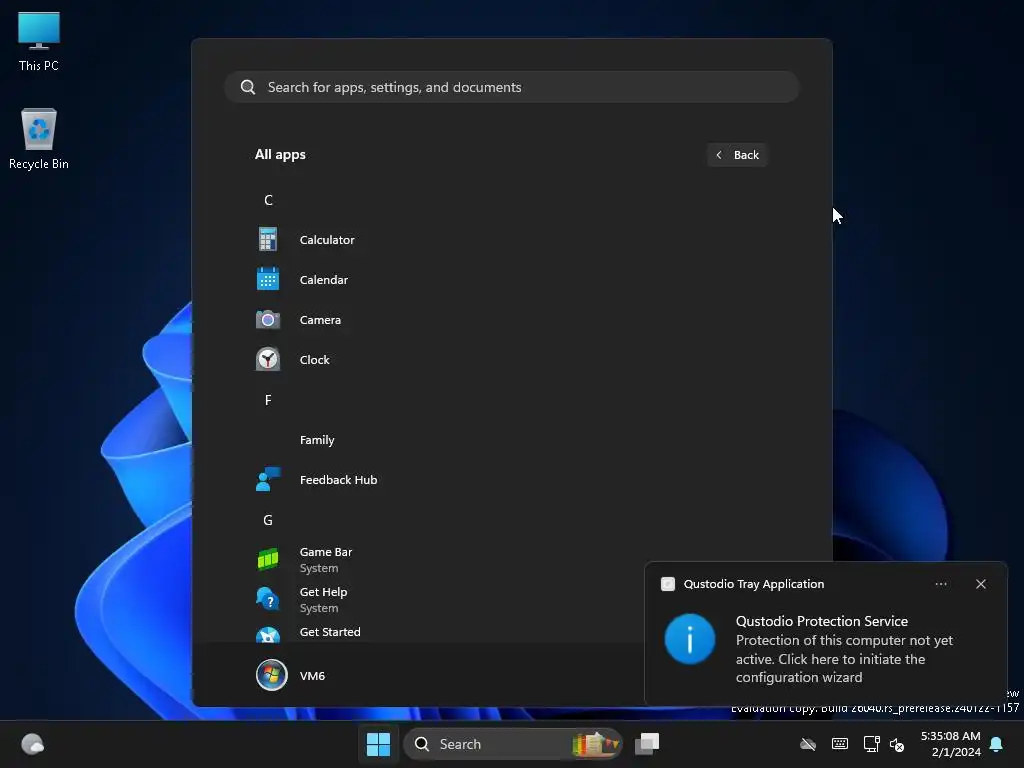Image resolution: width=1024 pixels, height=768 pixels.
Task: Open the Calculator app icon
Action: click(x=268, y=240)
